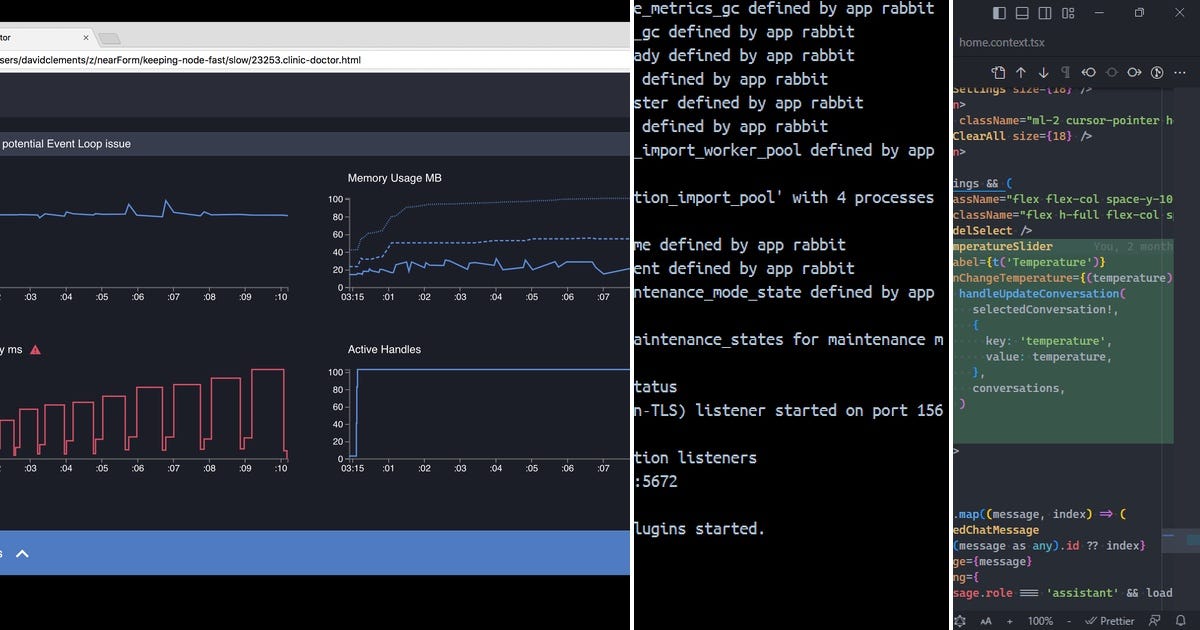Open a new tab in the browser
1200x630 pixels.
tap(109, 38)
